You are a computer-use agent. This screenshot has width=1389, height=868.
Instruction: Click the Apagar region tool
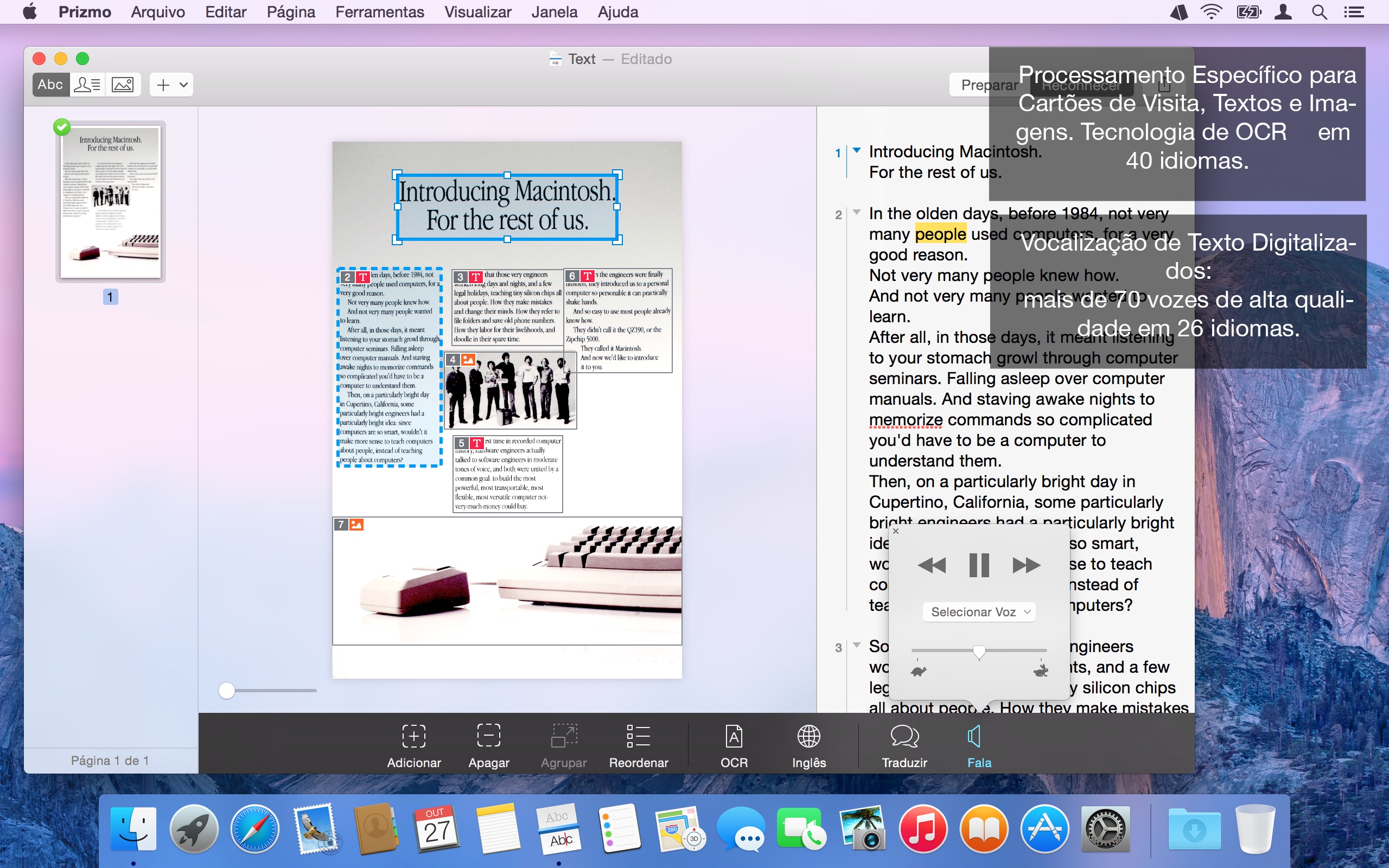tap(488, 745)
